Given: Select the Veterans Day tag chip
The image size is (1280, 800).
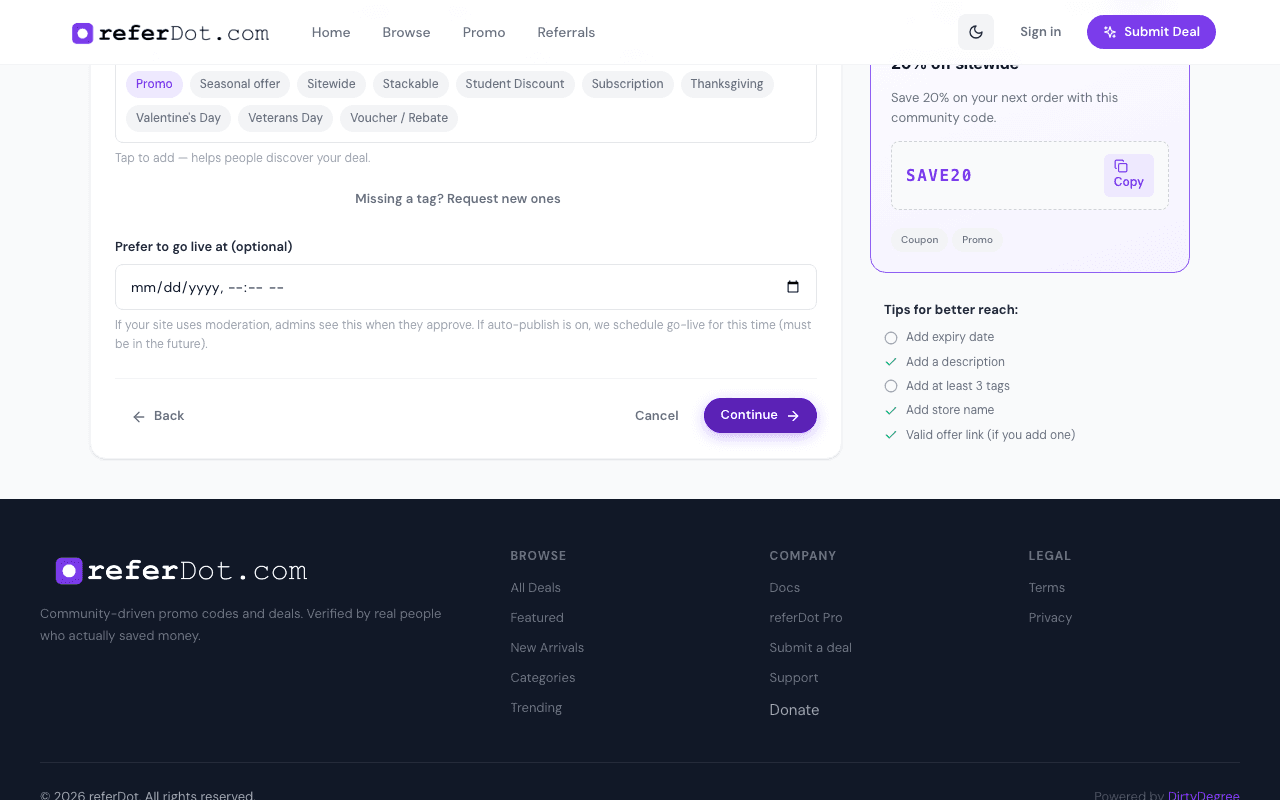Looking at the screenshot, I should click(x=285, y=118).
